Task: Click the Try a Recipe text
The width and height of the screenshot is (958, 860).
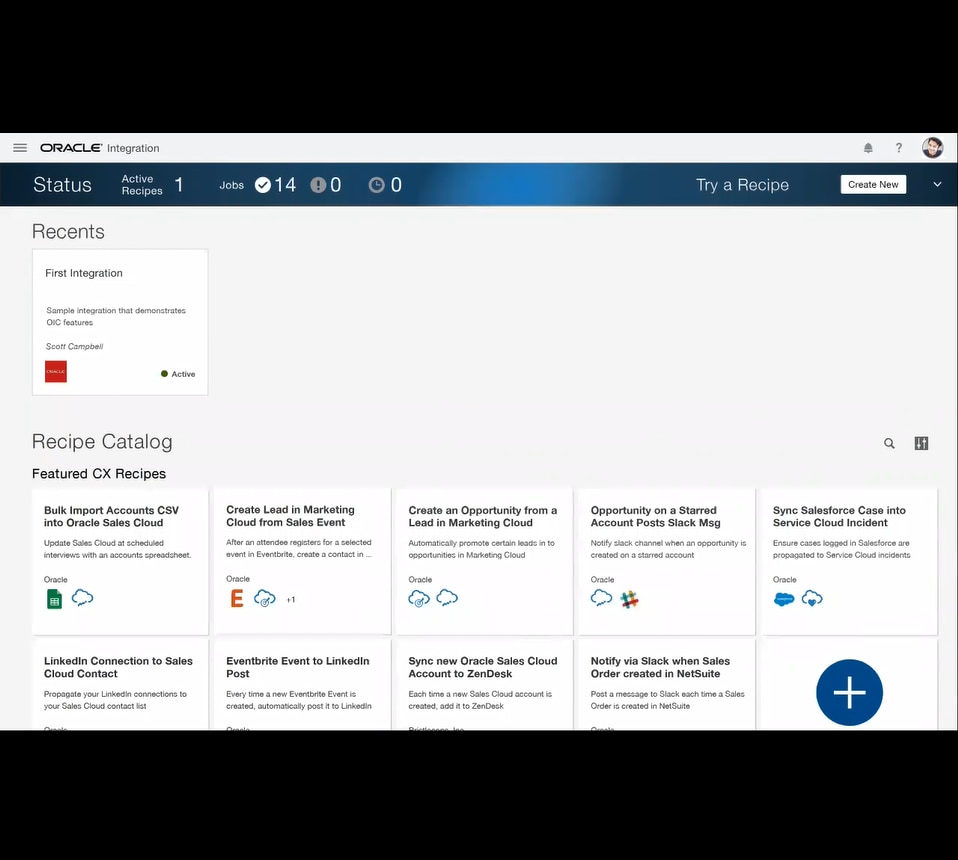Action: [742, 184]
